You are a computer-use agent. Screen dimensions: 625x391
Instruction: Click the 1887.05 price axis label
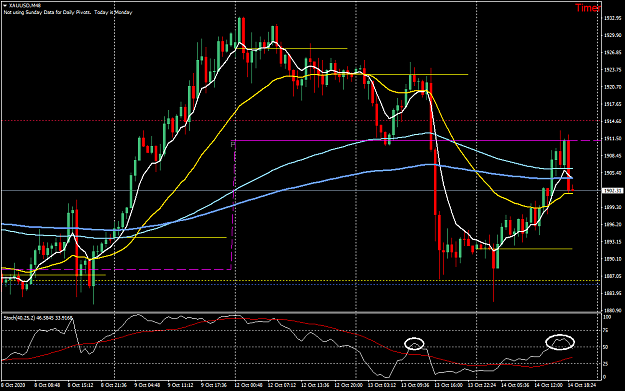[613, 276]
